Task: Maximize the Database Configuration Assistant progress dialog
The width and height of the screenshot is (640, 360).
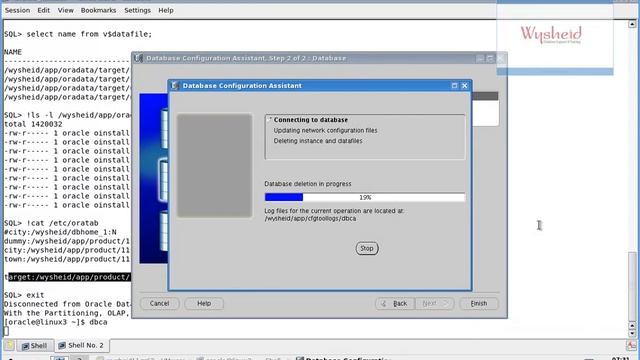Action: 454,86
